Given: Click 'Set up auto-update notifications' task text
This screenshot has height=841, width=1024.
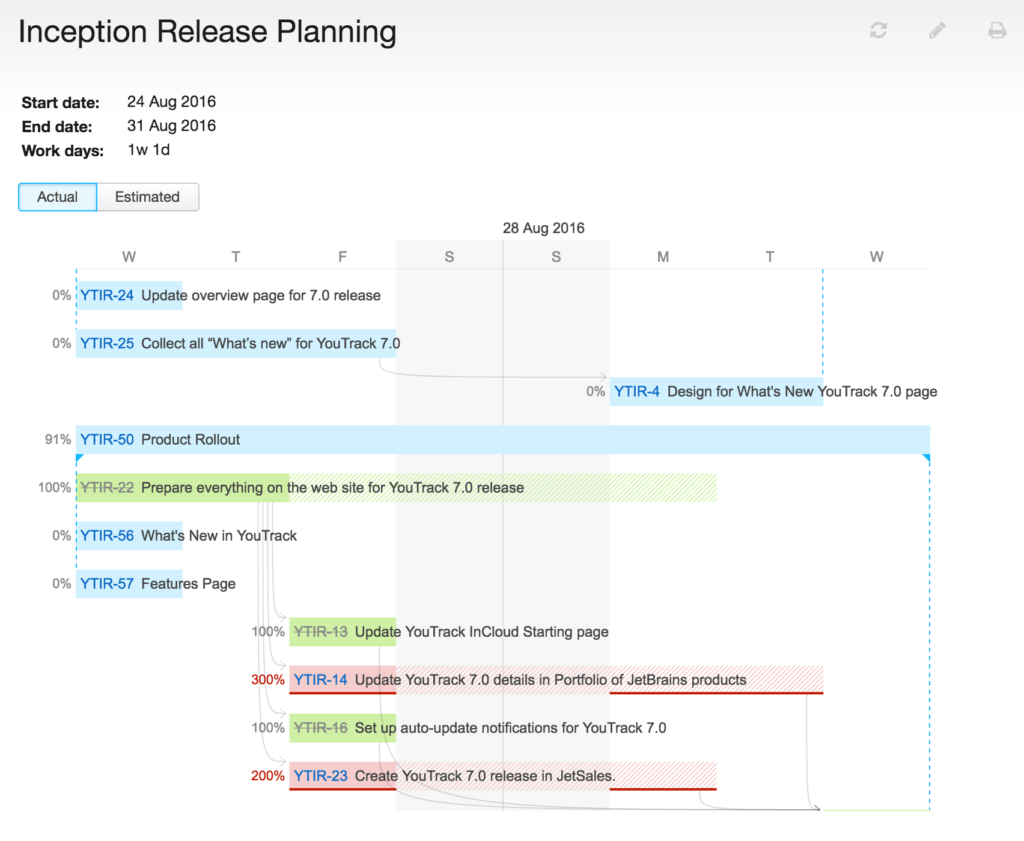Looking at the screenshot, I should tap(511, 727).
